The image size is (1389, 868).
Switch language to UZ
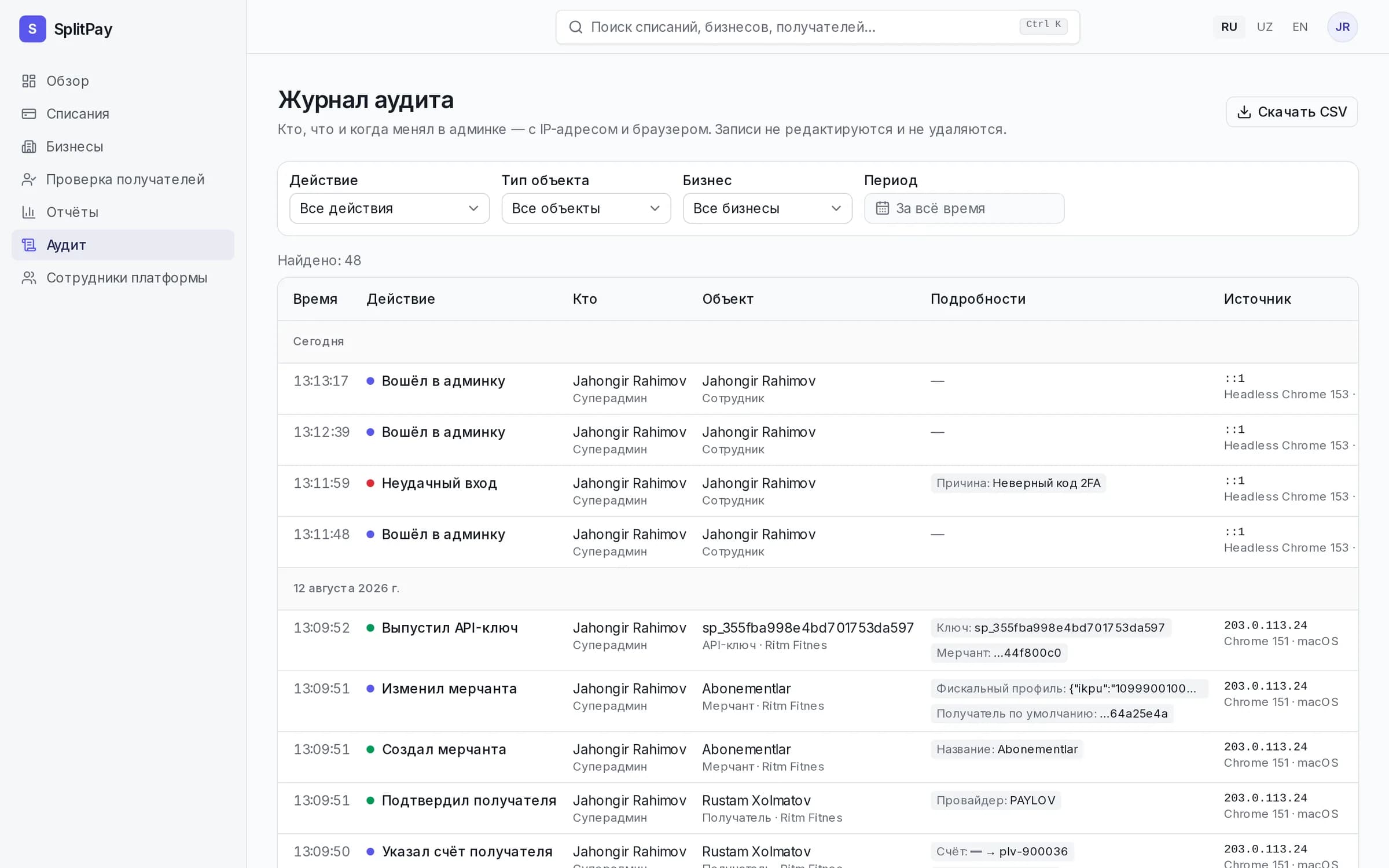[x=1265, y=27]
